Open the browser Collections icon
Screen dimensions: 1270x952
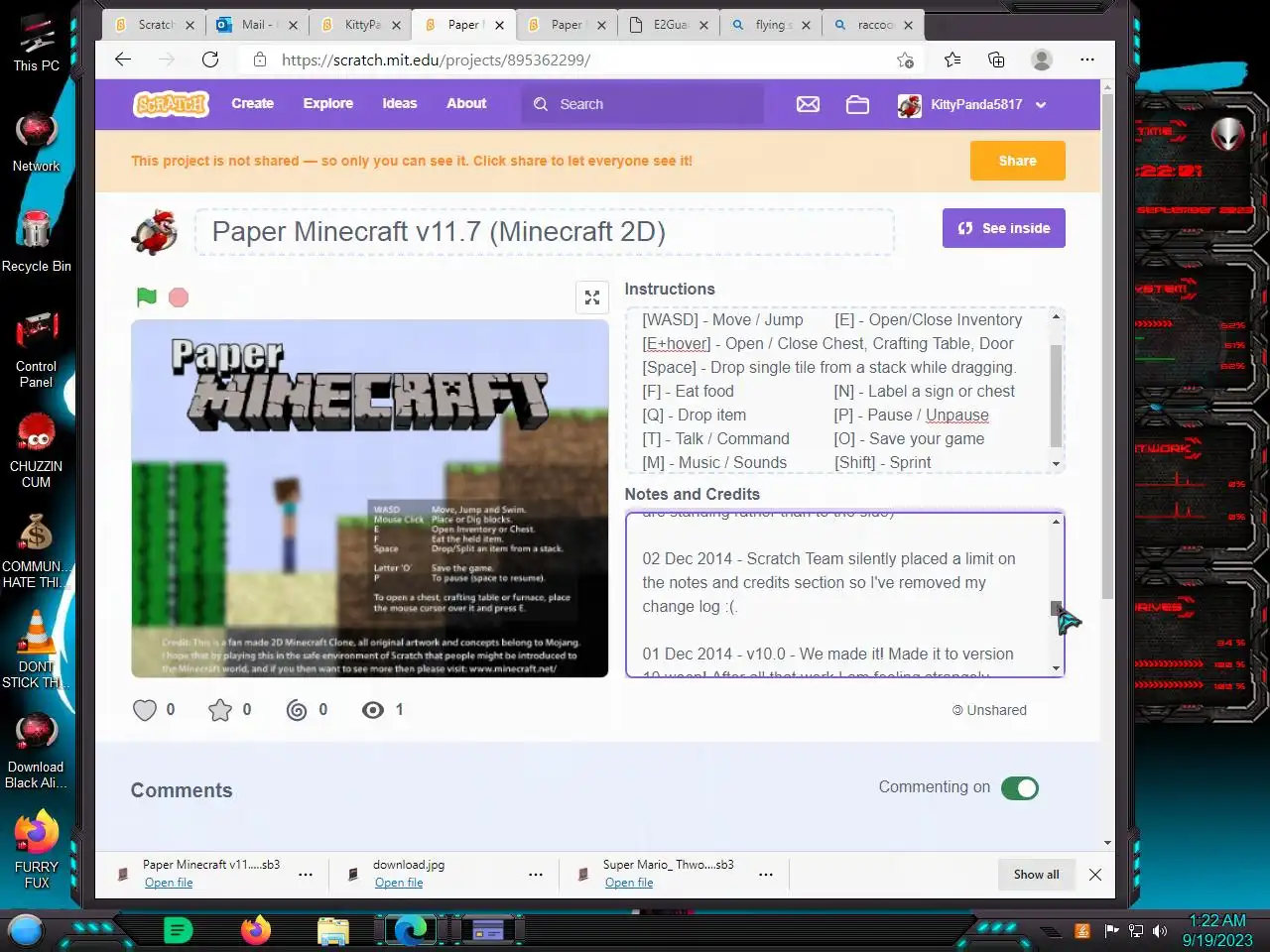(996, 59)
